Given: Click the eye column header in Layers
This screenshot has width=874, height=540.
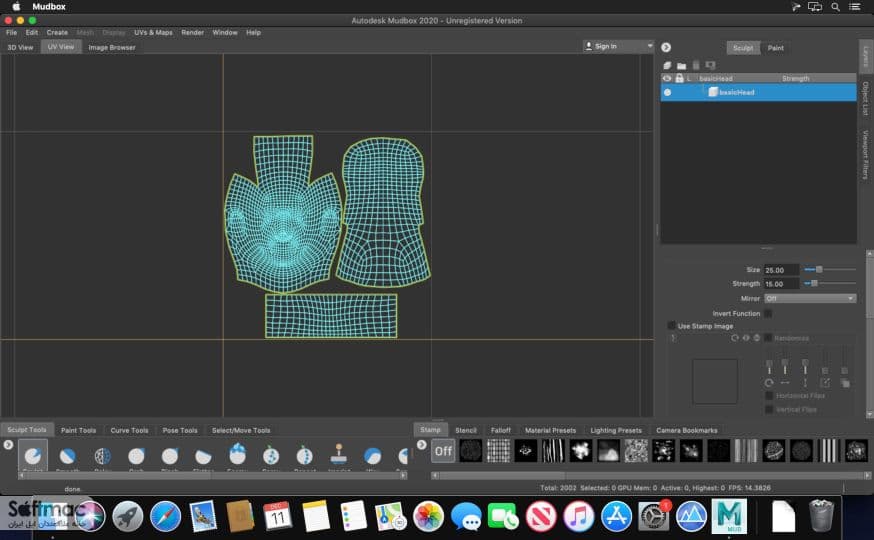Looking at the screenshot, I should (x=667, y=79).
